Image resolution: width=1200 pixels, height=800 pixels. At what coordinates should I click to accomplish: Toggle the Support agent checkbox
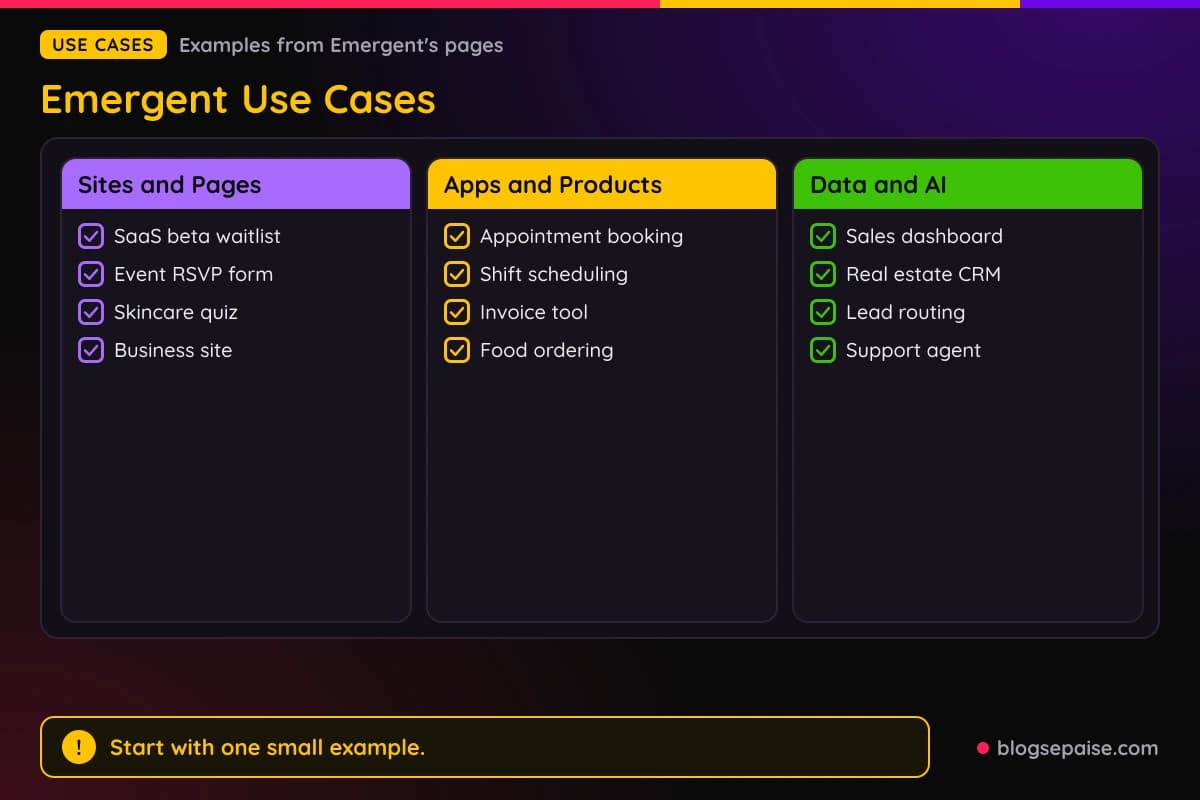tap(823, 350)
